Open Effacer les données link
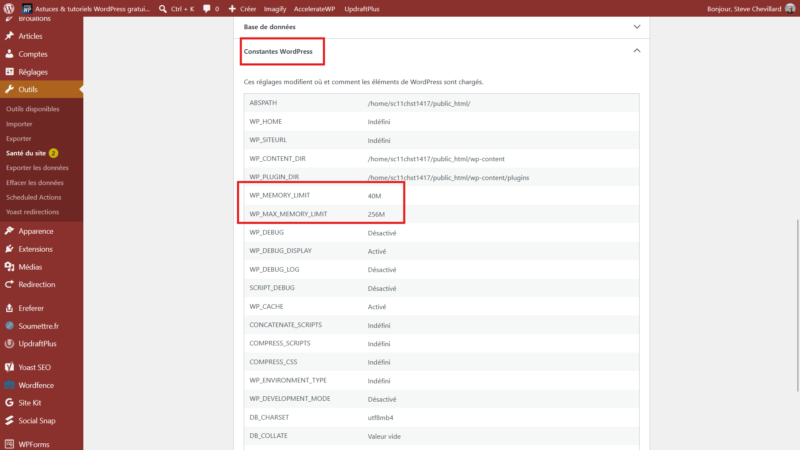The width and height of the screenshot is (800, 450). tap(35, 183)
